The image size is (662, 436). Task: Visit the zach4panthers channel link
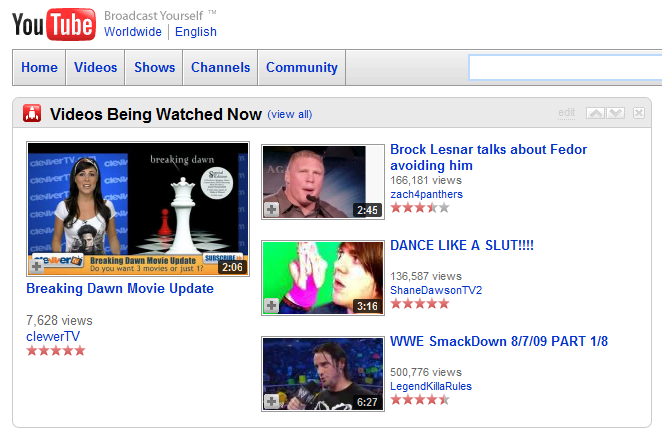426,194
